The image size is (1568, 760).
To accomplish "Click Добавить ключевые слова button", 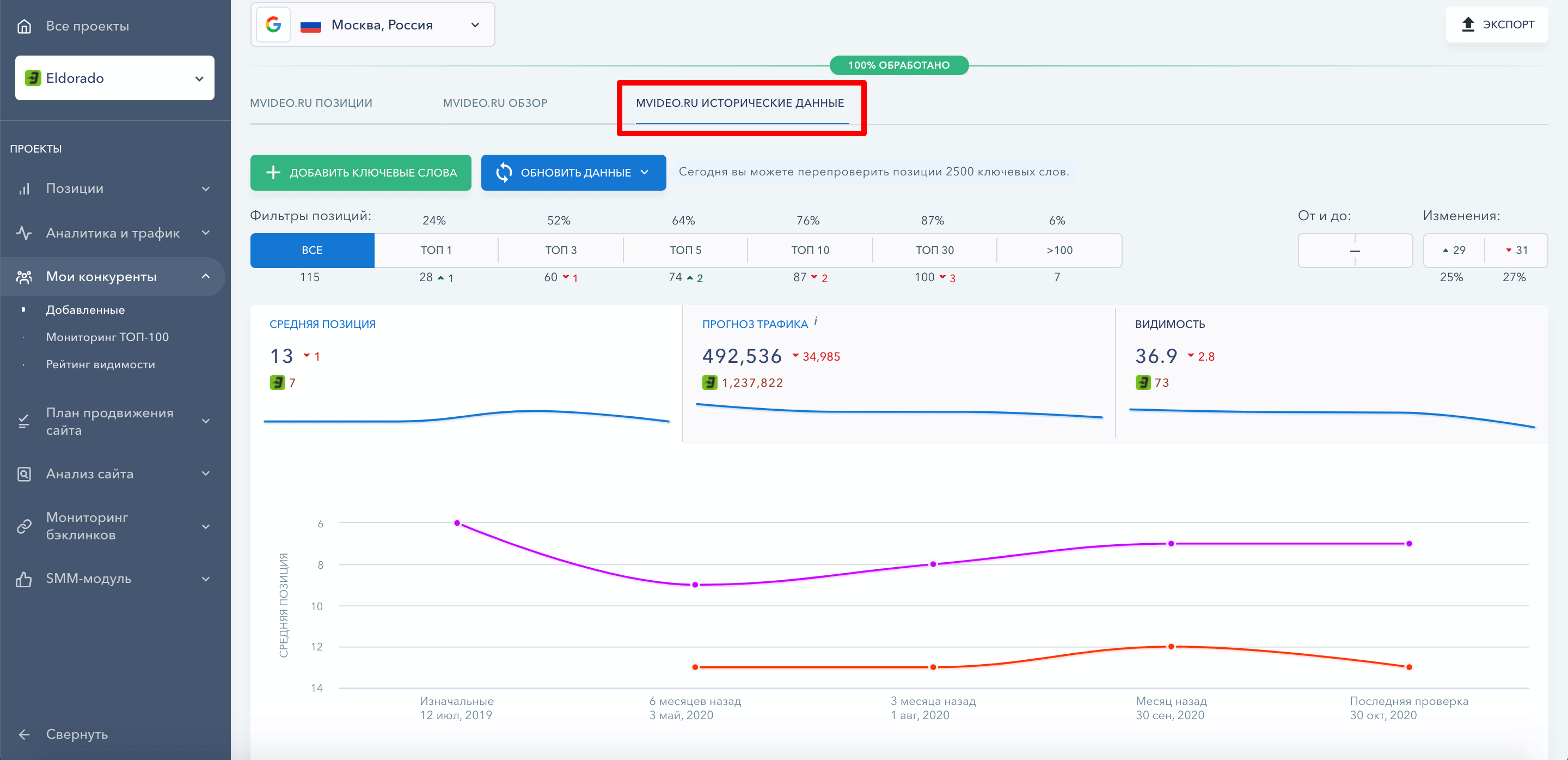I will (361, 172).
